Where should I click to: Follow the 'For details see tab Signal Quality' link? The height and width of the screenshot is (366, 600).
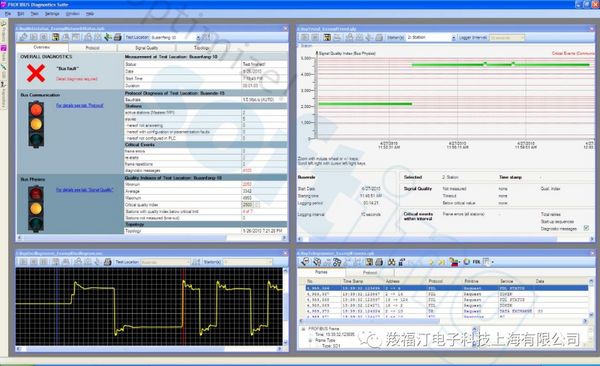pyautogui.click(x=85, y=190)
